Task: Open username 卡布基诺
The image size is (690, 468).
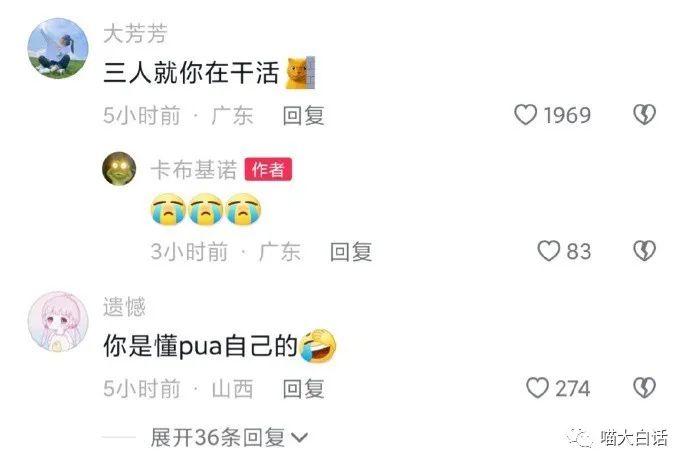Action: click(194, 170)
